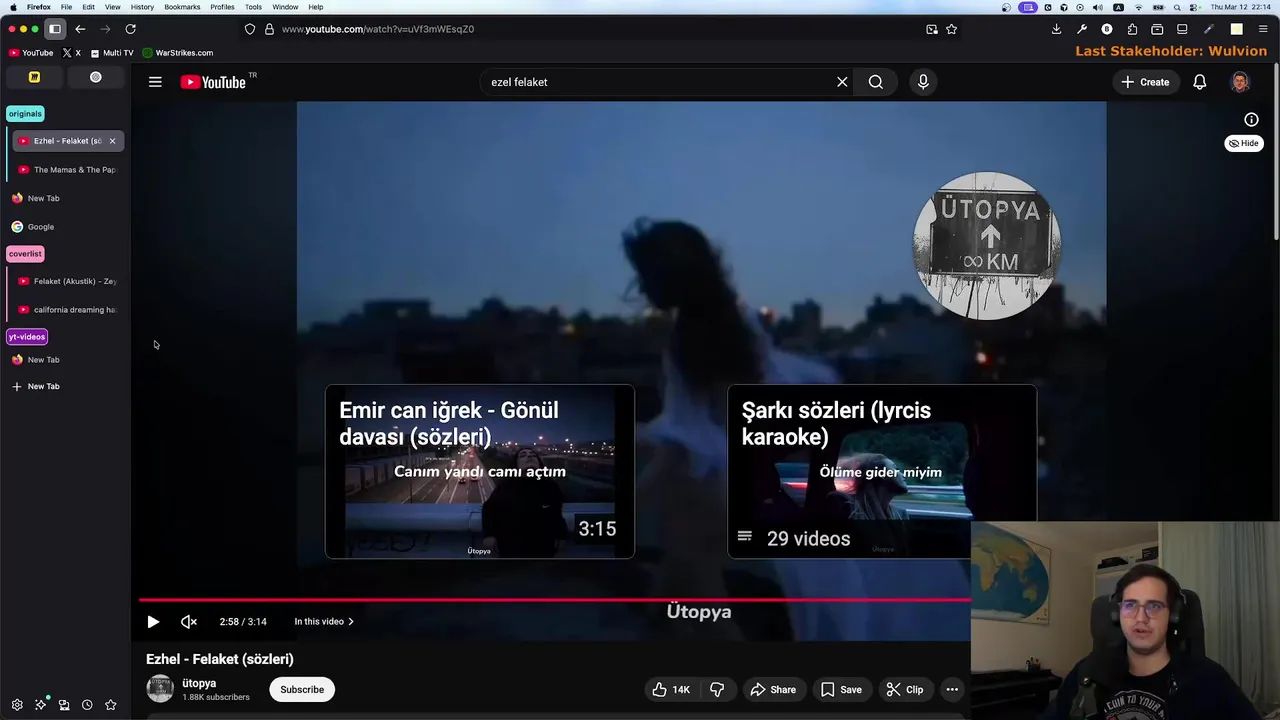This screenshot has height=720, width=1280.
Task: Switch to Felaket (Akustik) tab
Action: pos(68,281)
